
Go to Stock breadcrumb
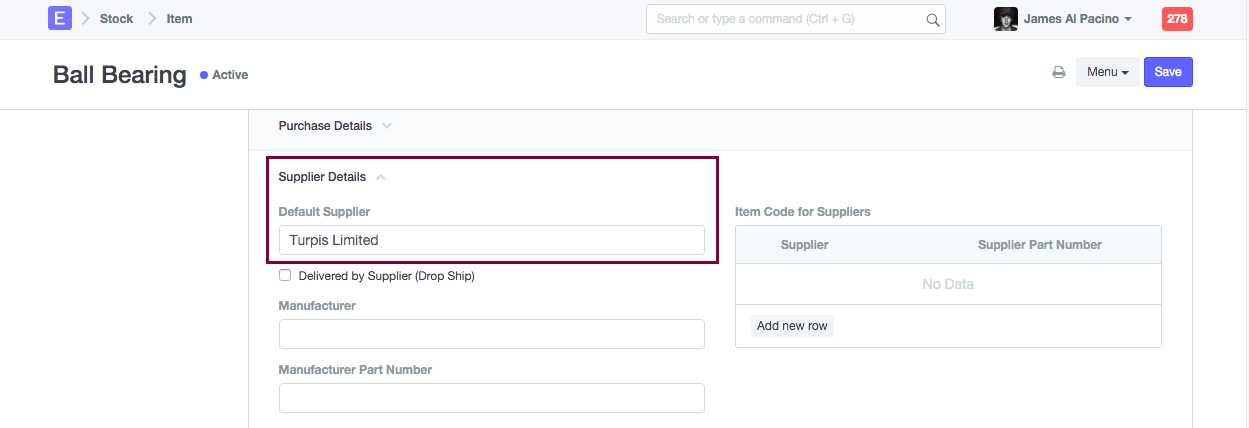pyautogui.click(x=116, y=19)
